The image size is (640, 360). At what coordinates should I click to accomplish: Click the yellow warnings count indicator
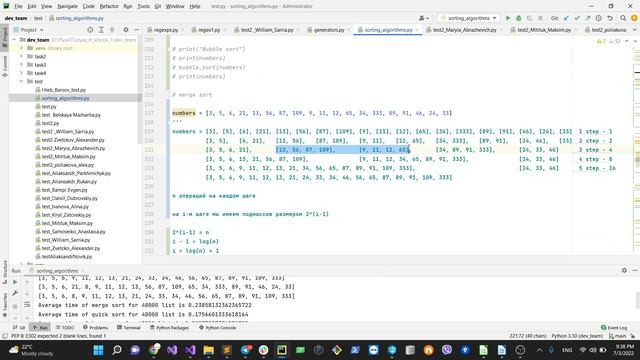[x=601, y=41]
